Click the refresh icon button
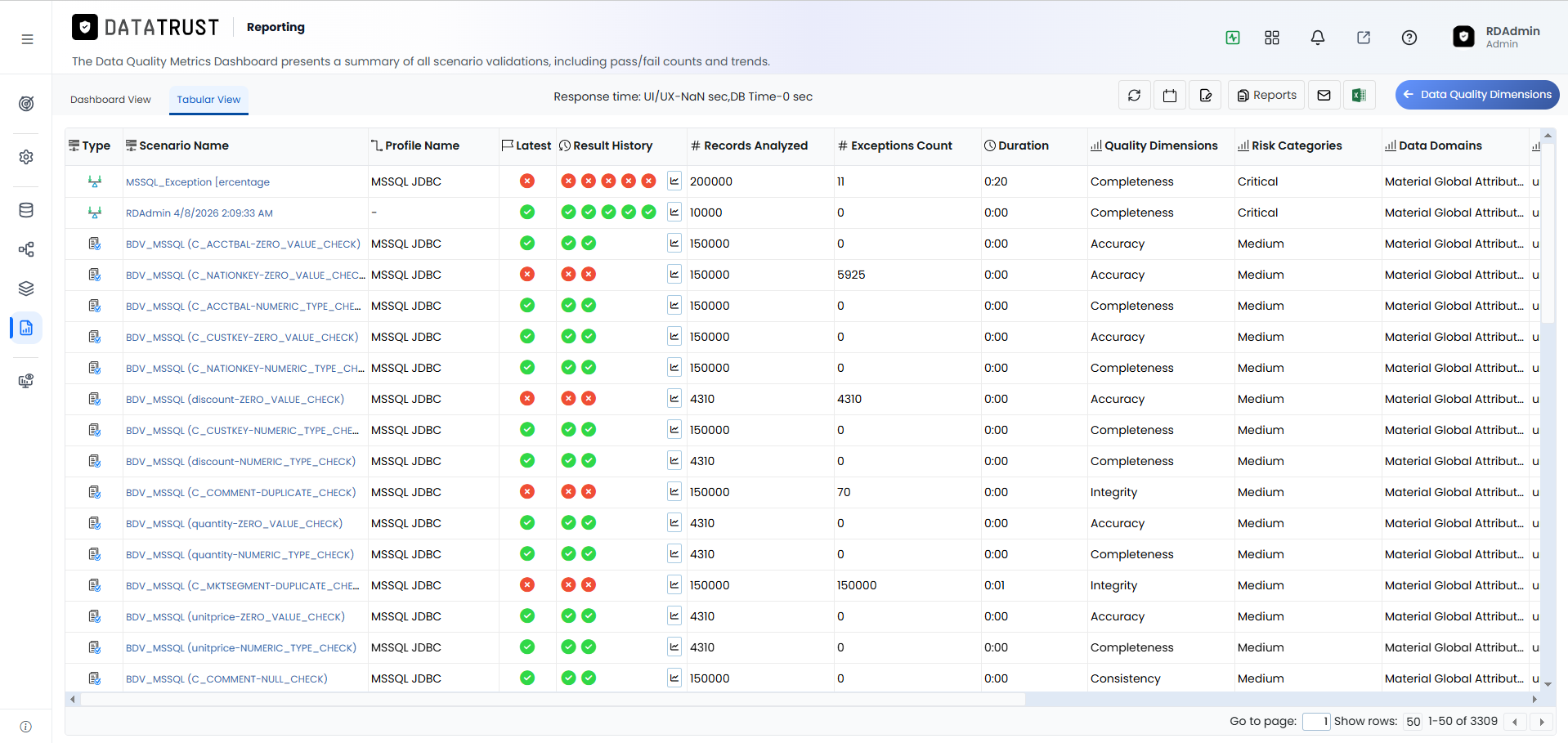Image resolution: width=1568 pixels, height=743 pixels. (x=1135, y=95)
